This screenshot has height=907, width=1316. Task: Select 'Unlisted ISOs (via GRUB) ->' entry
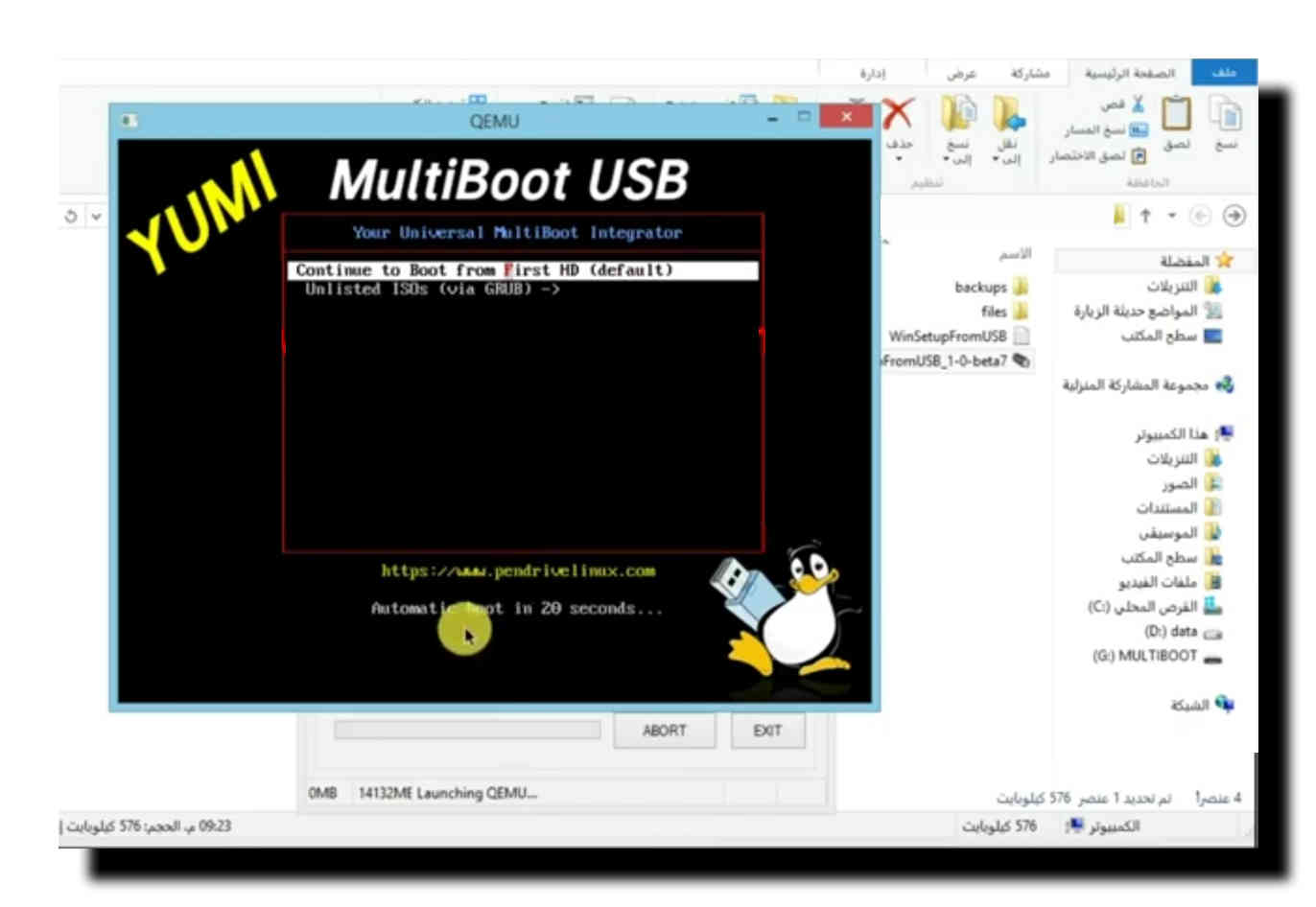(x=433, y=289)
